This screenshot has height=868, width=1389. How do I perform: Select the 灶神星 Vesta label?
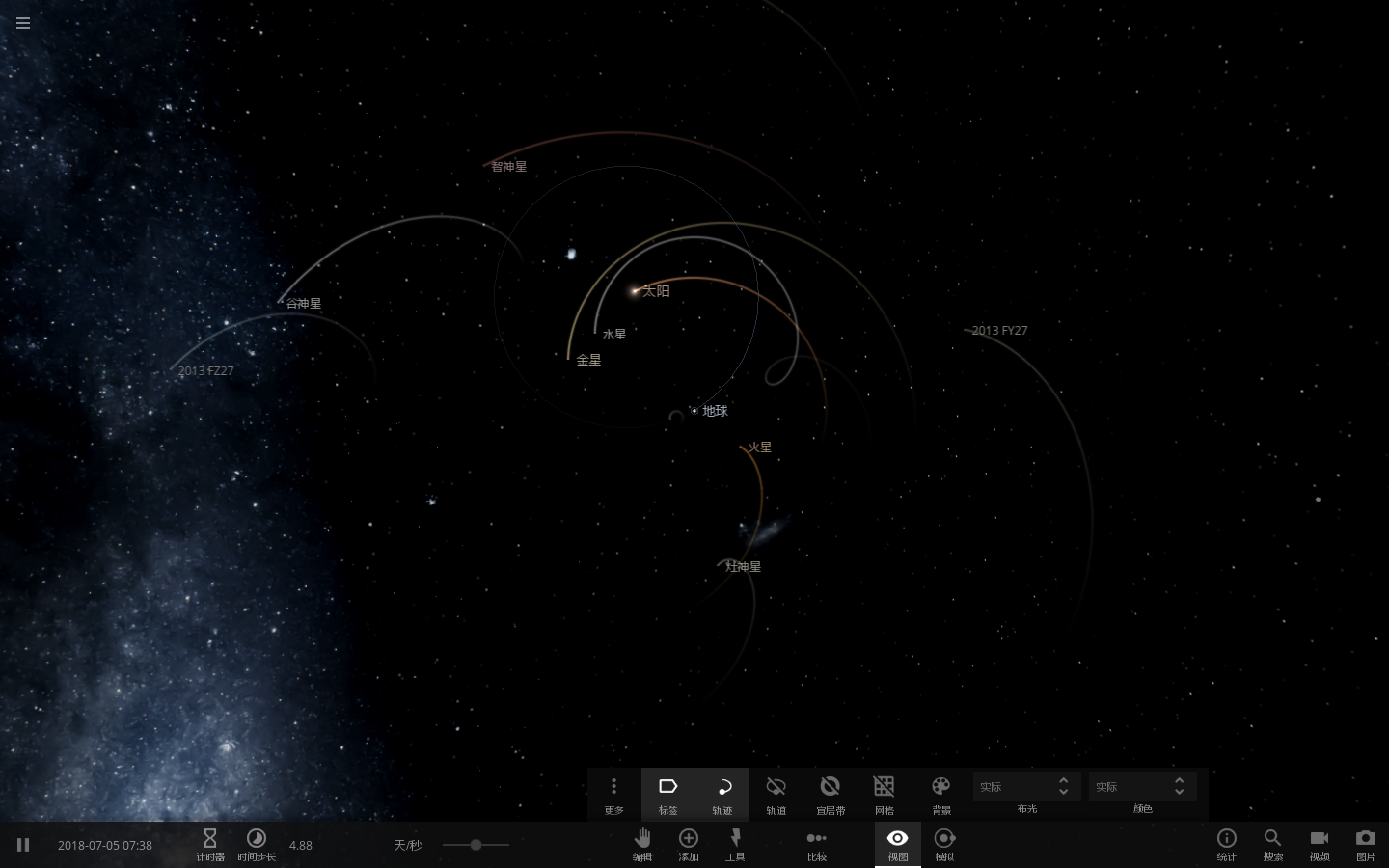[x=744, y=567]
